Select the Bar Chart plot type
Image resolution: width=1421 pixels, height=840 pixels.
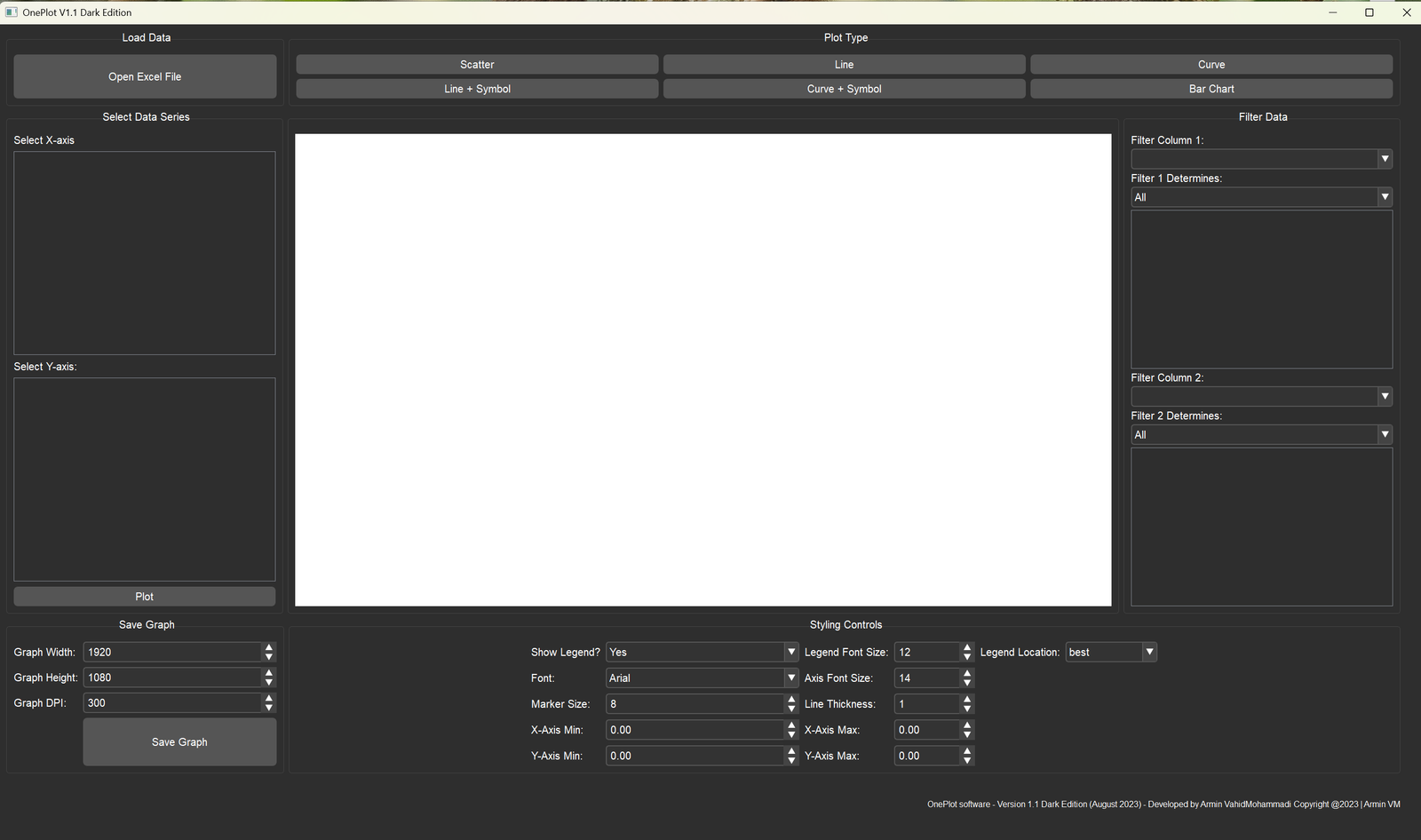tap(1211, 88)
